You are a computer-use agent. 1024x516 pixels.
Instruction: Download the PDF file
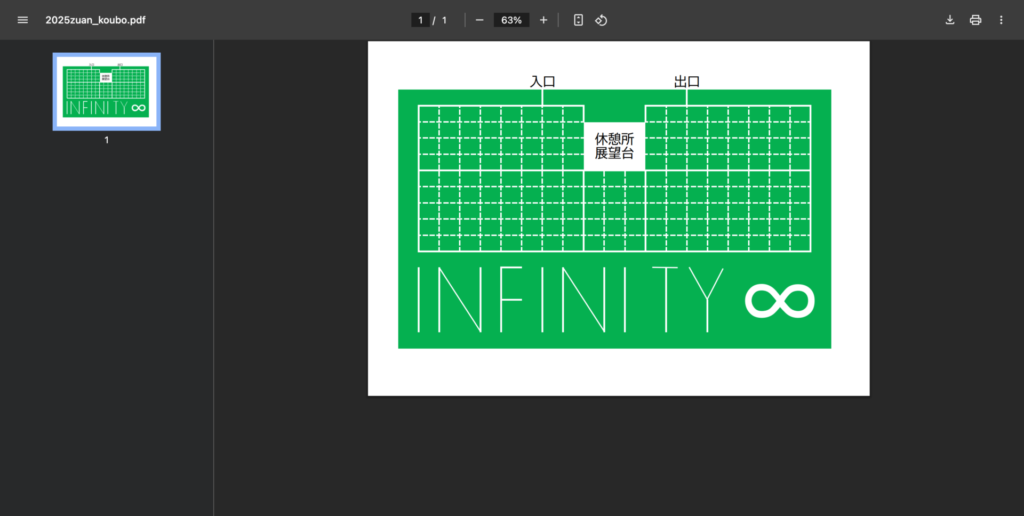tap(950, 20)
